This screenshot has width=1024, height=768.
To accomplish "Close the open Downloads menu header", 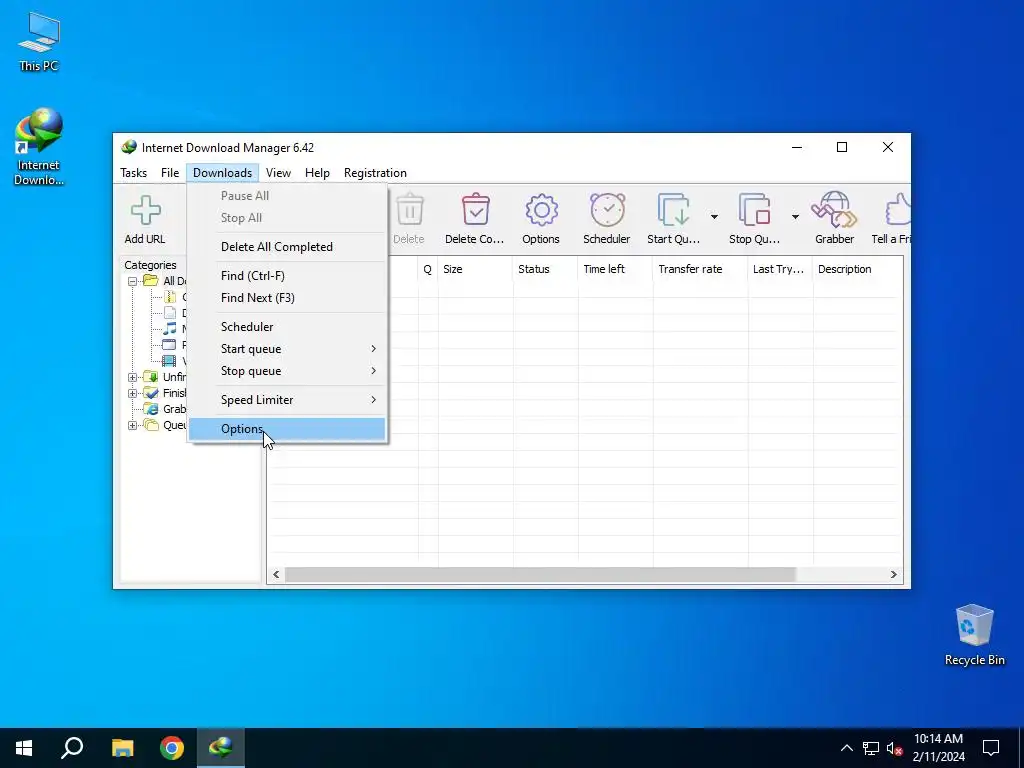I will [x=222, y=173].
